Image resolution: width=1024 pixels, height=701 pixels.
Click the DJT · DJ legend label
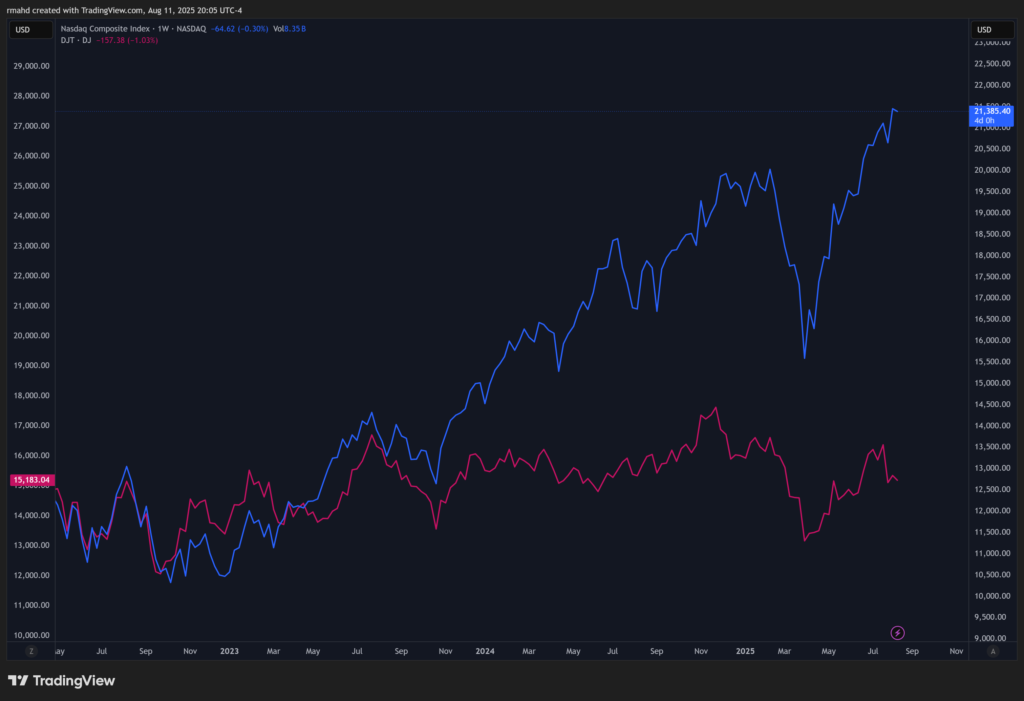(75, 40)
